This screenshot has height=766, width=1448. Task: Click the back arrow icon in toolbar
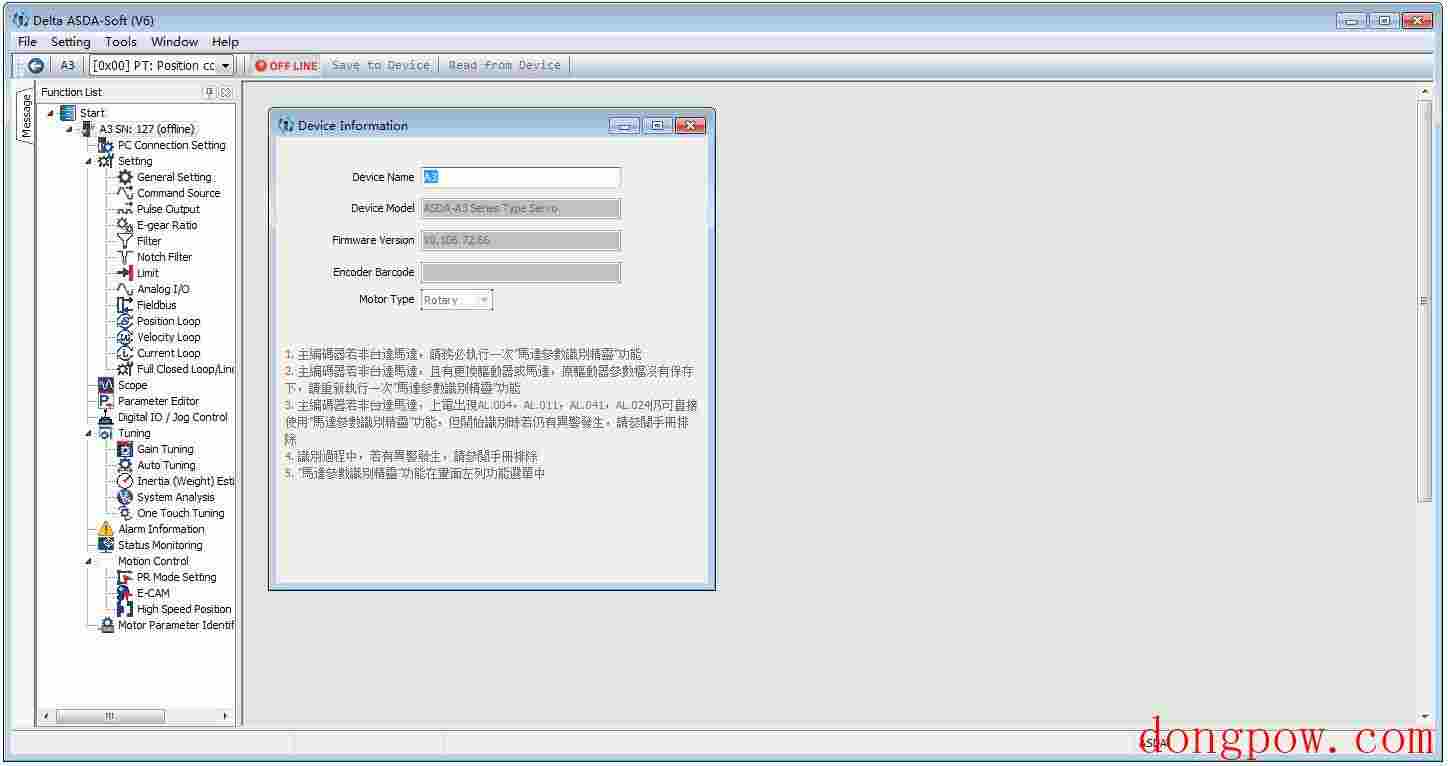click(x=36, y=66)
